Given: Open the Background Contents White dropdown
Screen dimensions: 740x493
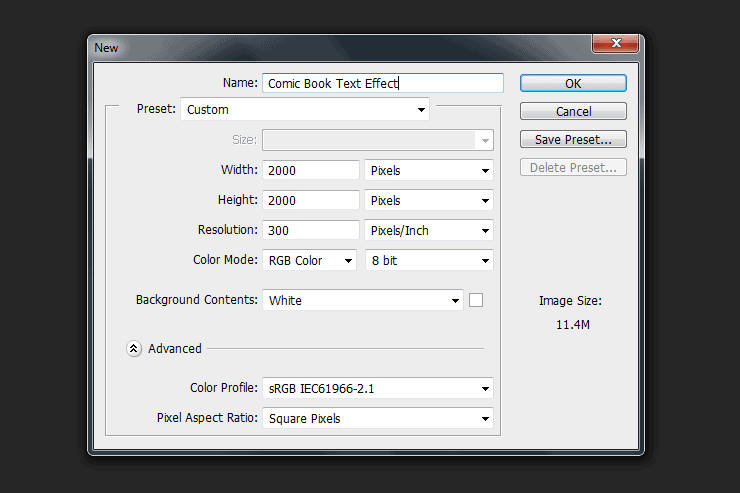Looking at the screenshot, I should coord(362,300).
